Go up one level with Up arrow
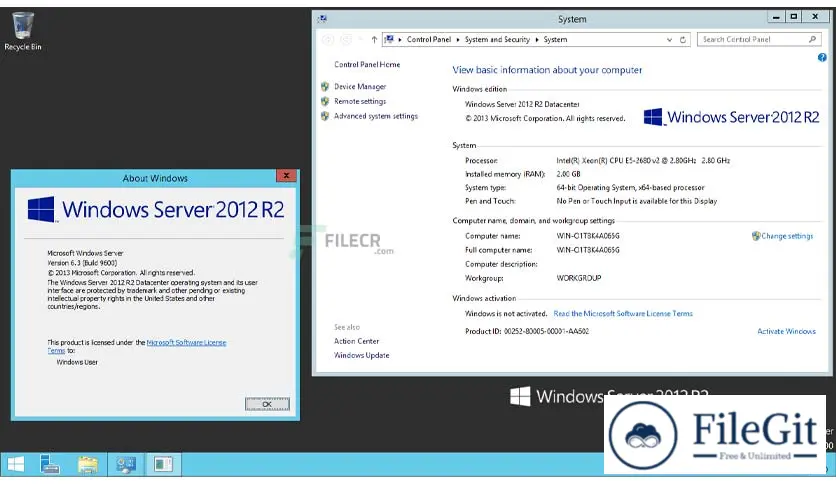Viewport: 836px width, 484px height. [374, 39]
